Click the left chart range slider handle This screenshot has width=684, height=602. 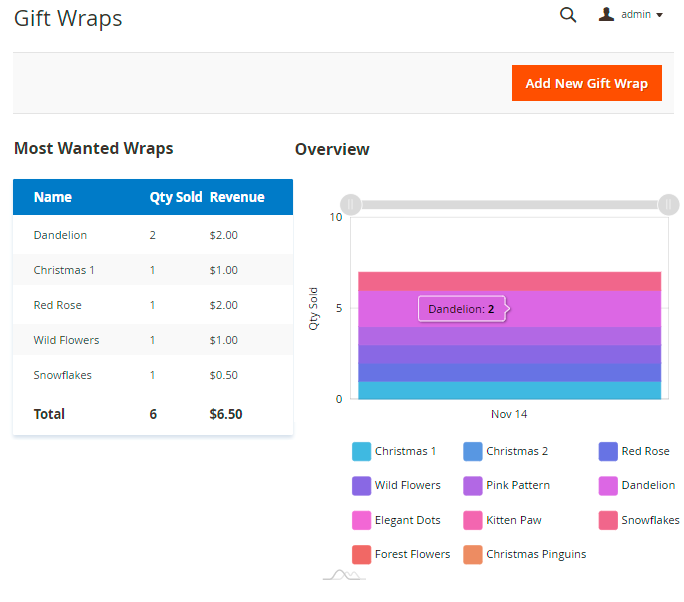[x=350, y=204]
